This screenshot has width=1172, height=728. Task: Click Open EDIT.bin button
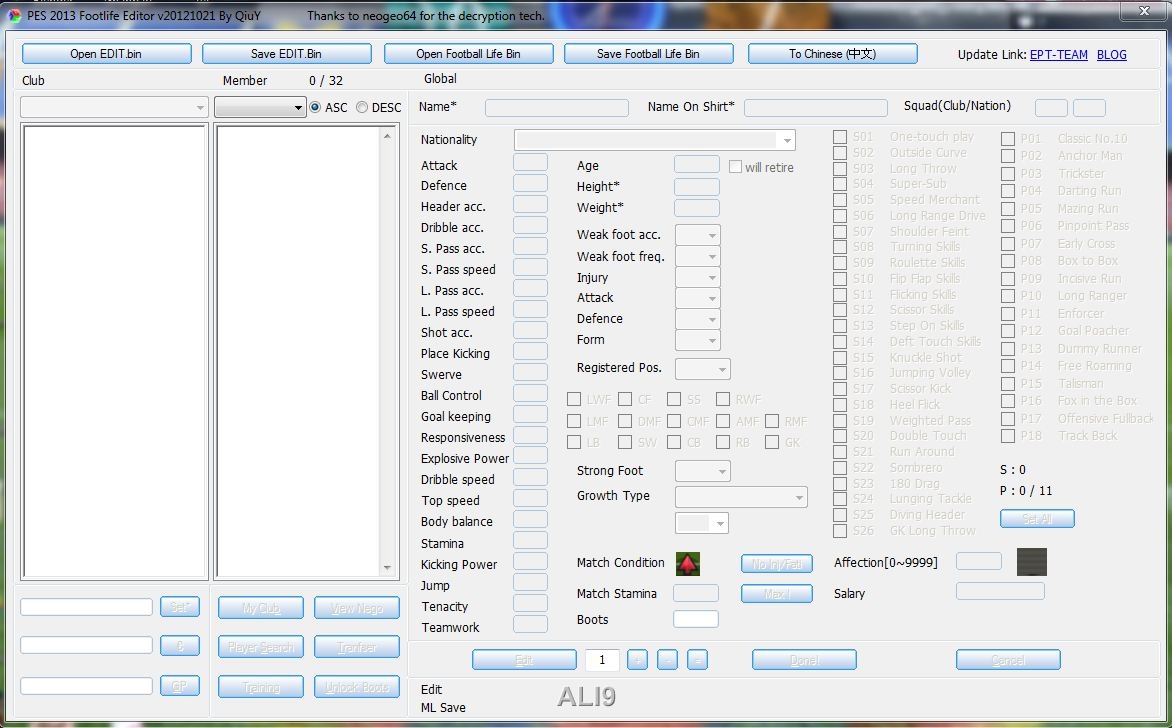tap(106, 54)
